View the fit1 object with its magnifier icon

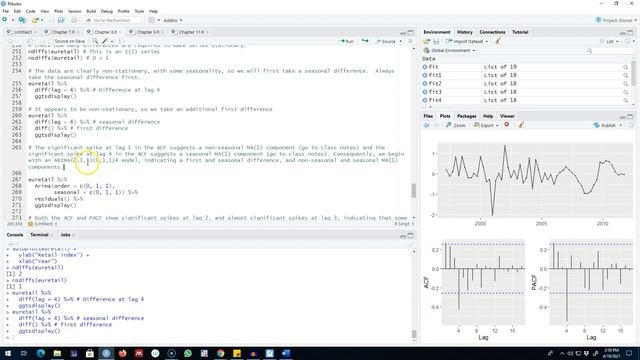click(625, 76)
